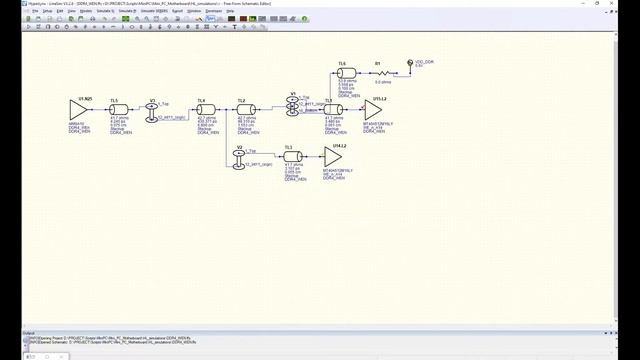This screenshot has height=360, width=640.
Task: Open the Simulate PI menu
Action: 127,11
